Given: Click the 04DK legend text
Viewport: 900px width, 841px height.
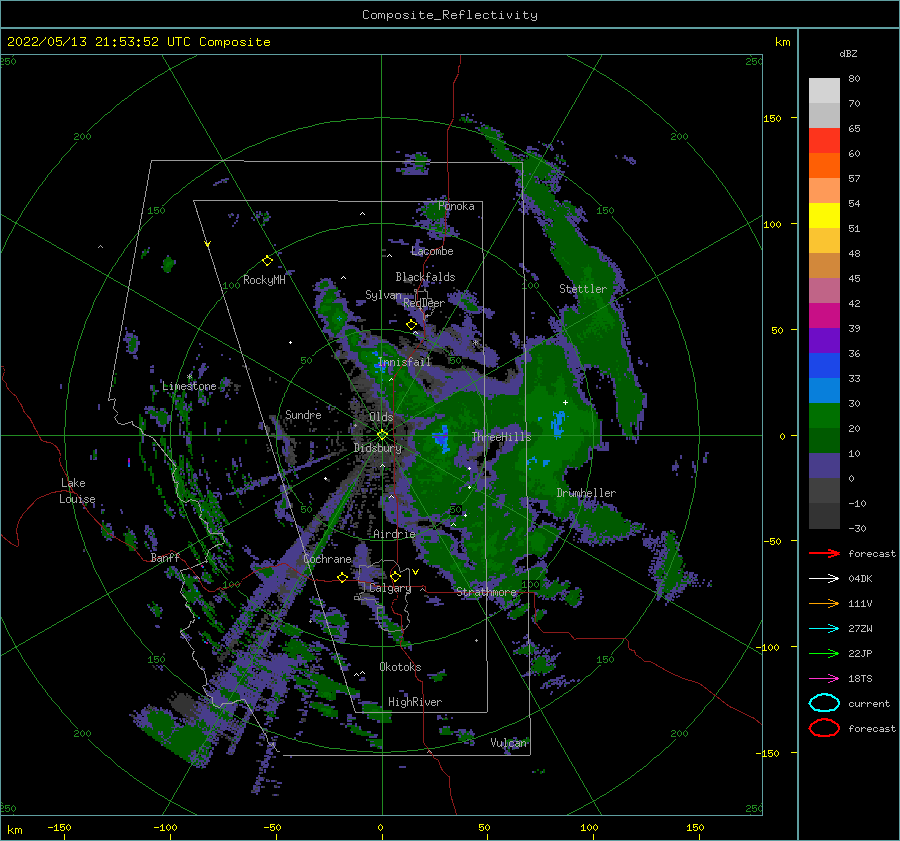Looking at the screenshot, I should click(x=860, y=579).
